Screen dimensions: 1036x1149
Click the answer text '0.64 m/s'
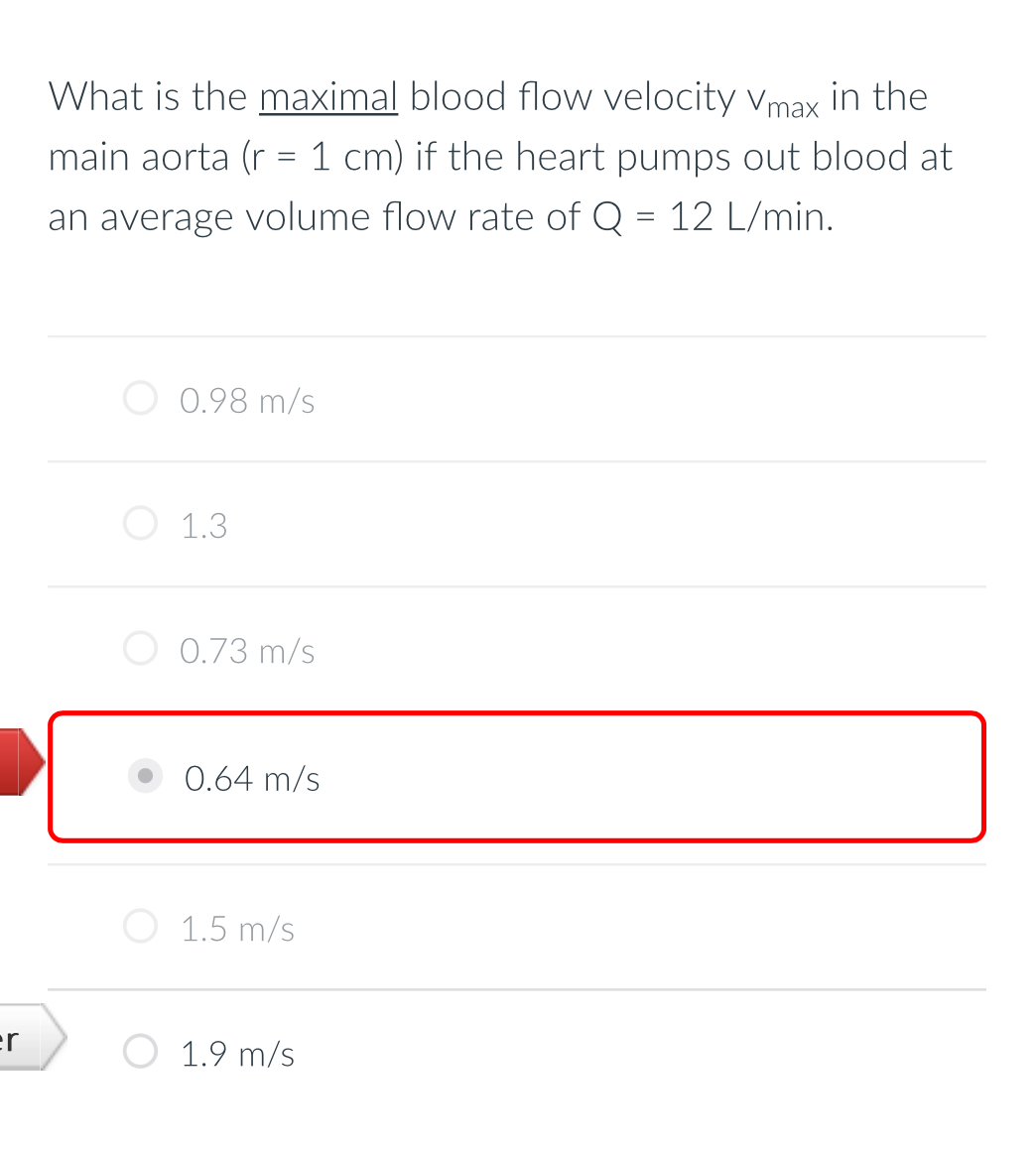point(252,778)
